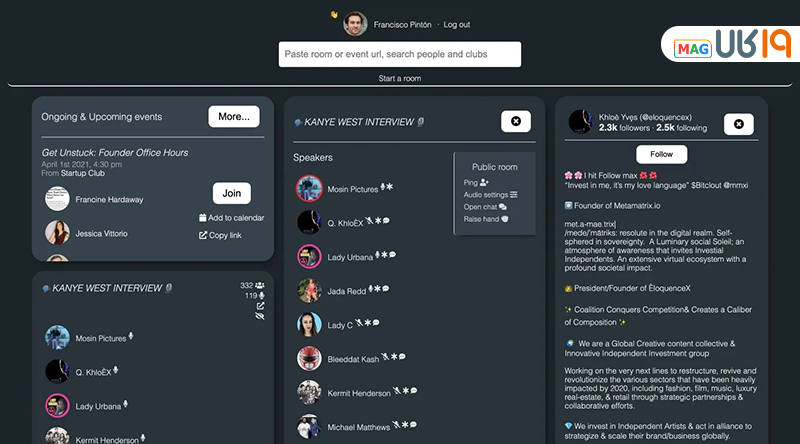The height and width of the screenshot is (444, 800).
Task: Expand events list with More button
Action: point(234,116)
